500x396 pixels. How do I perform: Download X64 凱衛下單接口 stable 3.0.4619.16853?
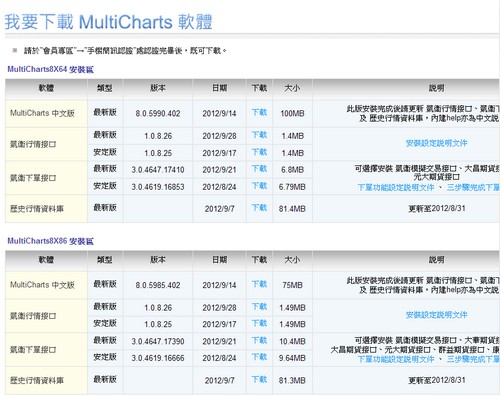click(259, 186)
